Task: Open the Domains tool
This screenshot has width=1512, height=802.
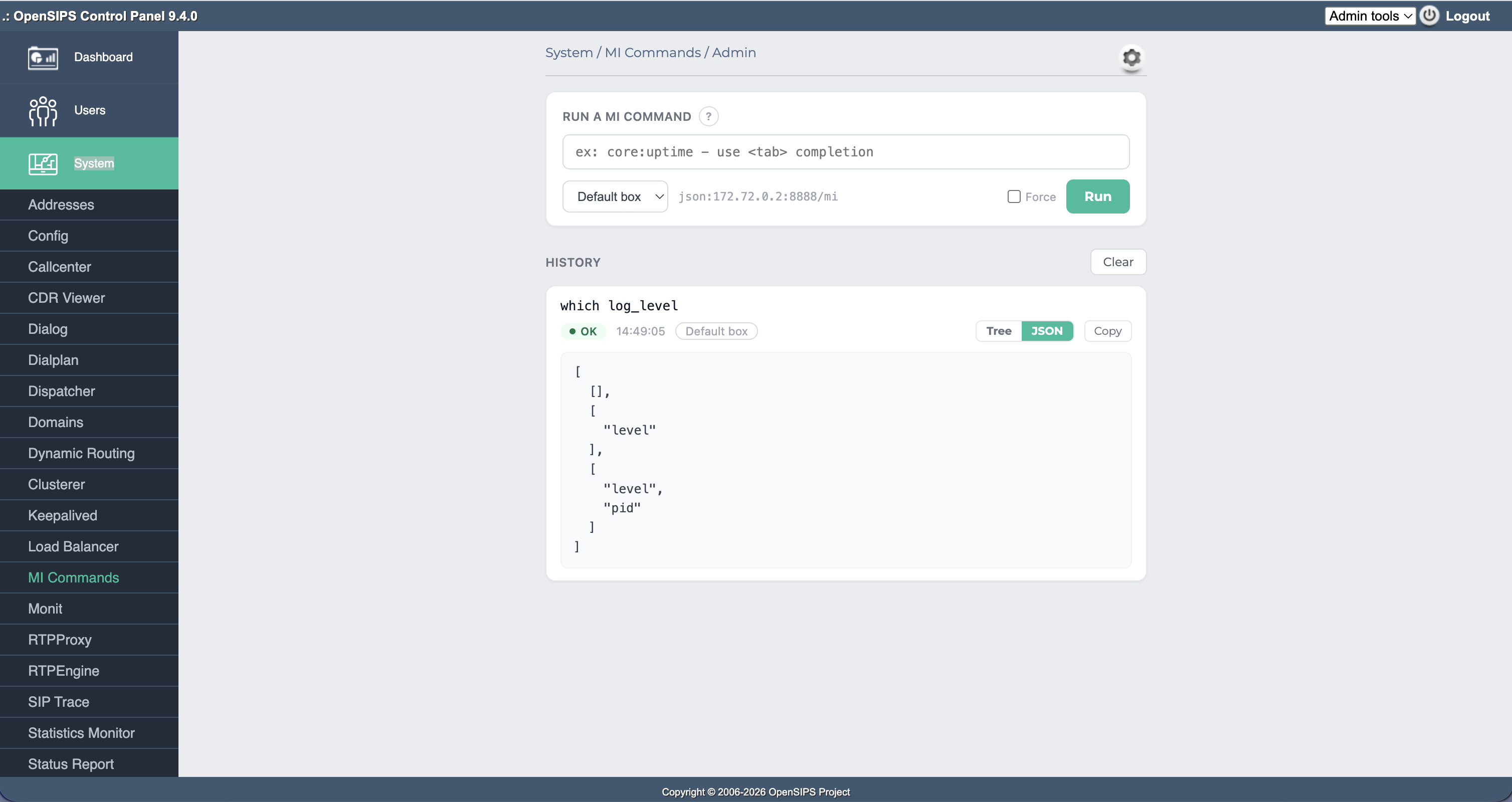Action: [x=89, y=423]
